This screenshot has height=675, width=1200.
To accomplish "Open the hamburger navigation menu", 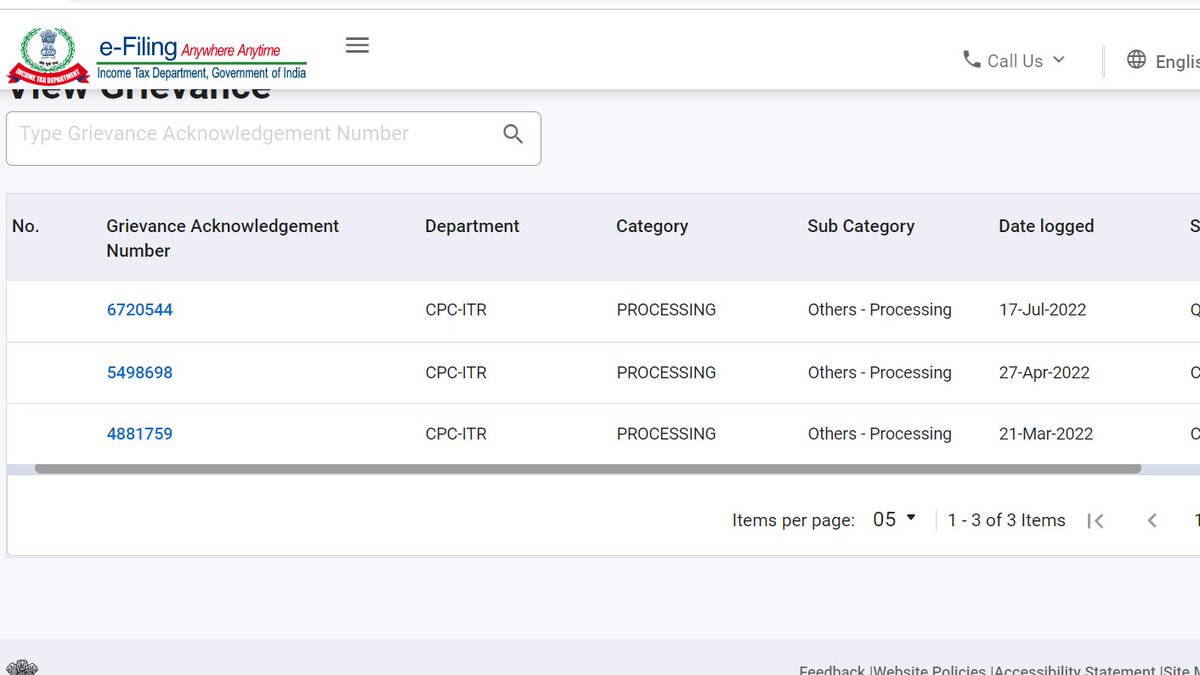I will [x=357, y=45].
